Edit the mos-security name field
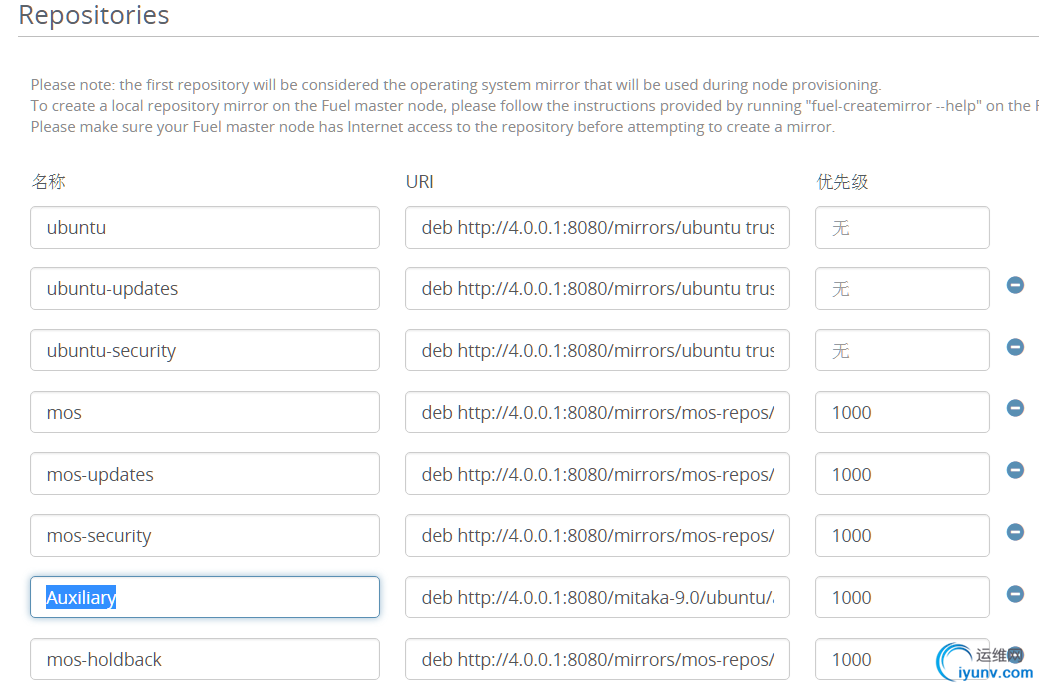This screenshot has width=1039, height=689. (205, 535)
